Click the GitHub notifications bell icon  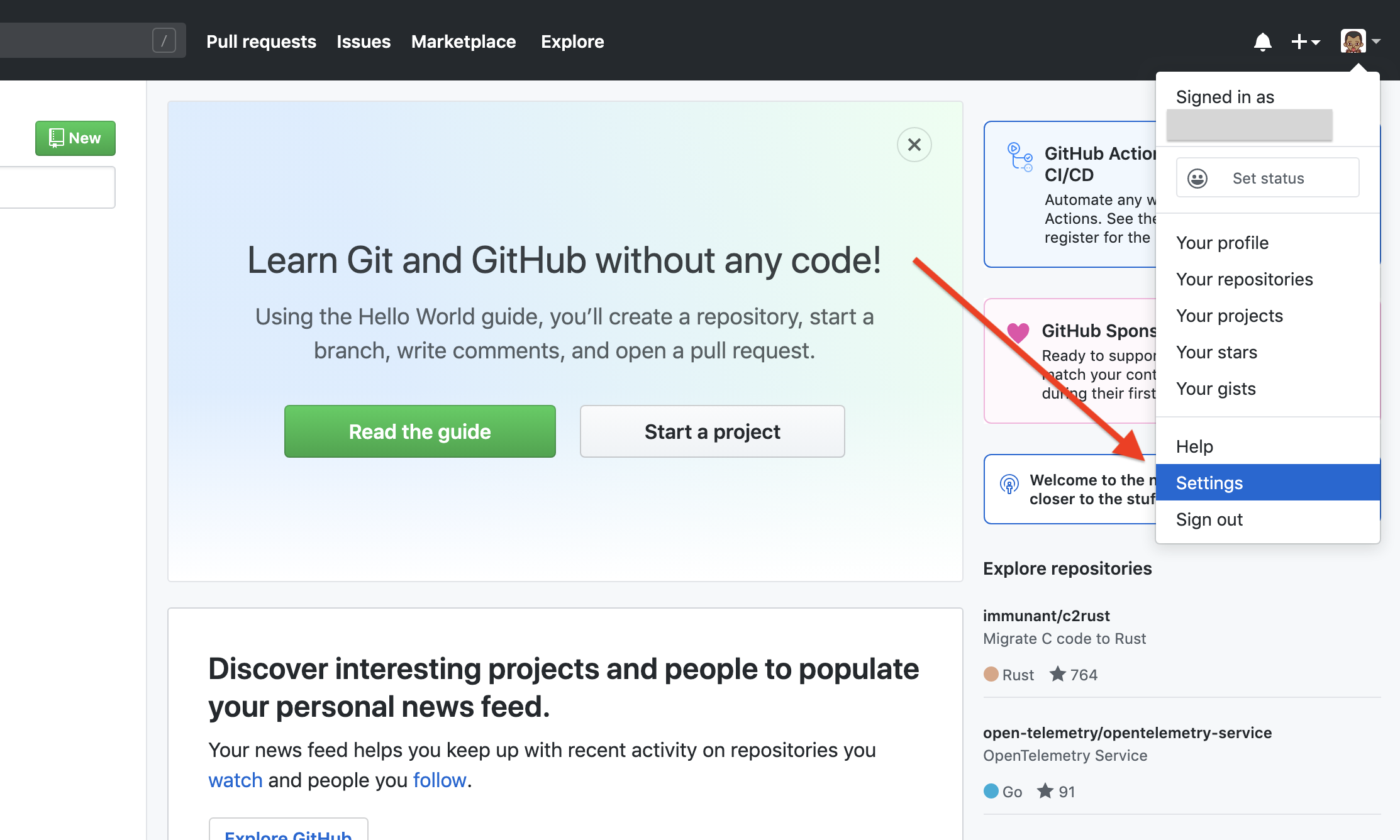pyautogui.click(x=1261, y=41)
